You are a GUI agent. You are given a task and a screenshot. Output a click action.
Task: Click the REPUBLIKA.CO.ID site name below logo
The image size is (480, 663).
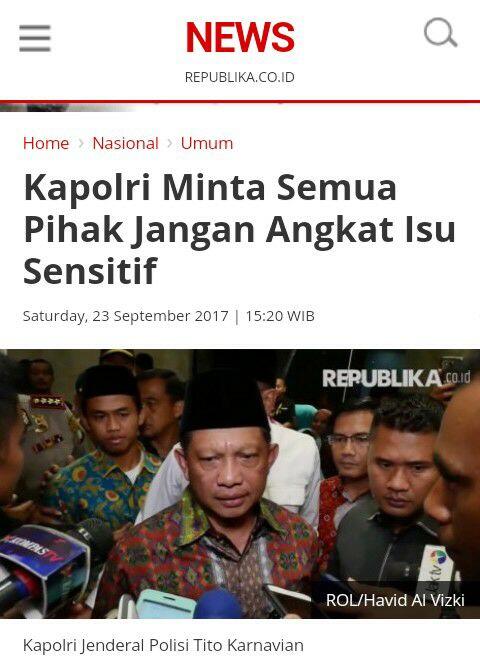click(240, 77)
